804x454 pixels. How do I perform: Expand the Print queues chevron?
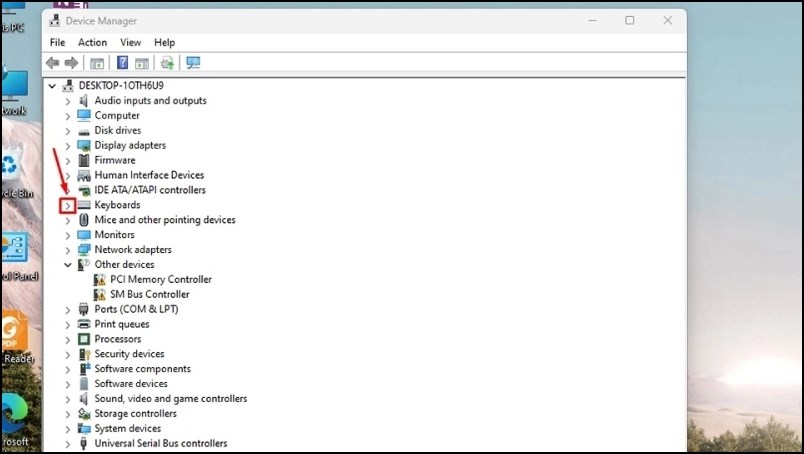tap(67, 325)
